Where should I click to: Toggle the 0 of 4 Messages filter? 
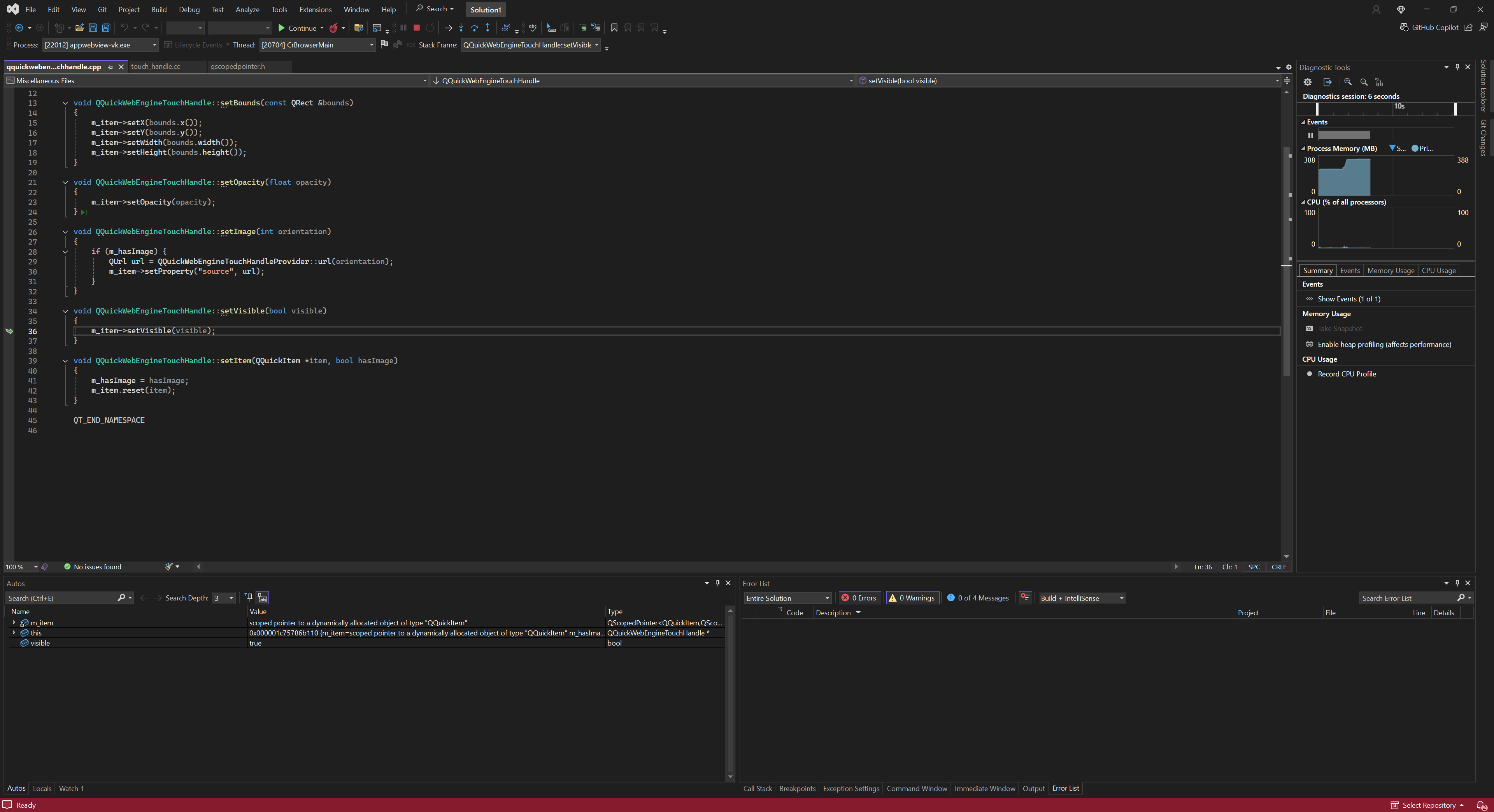click(x=978, y=598)
